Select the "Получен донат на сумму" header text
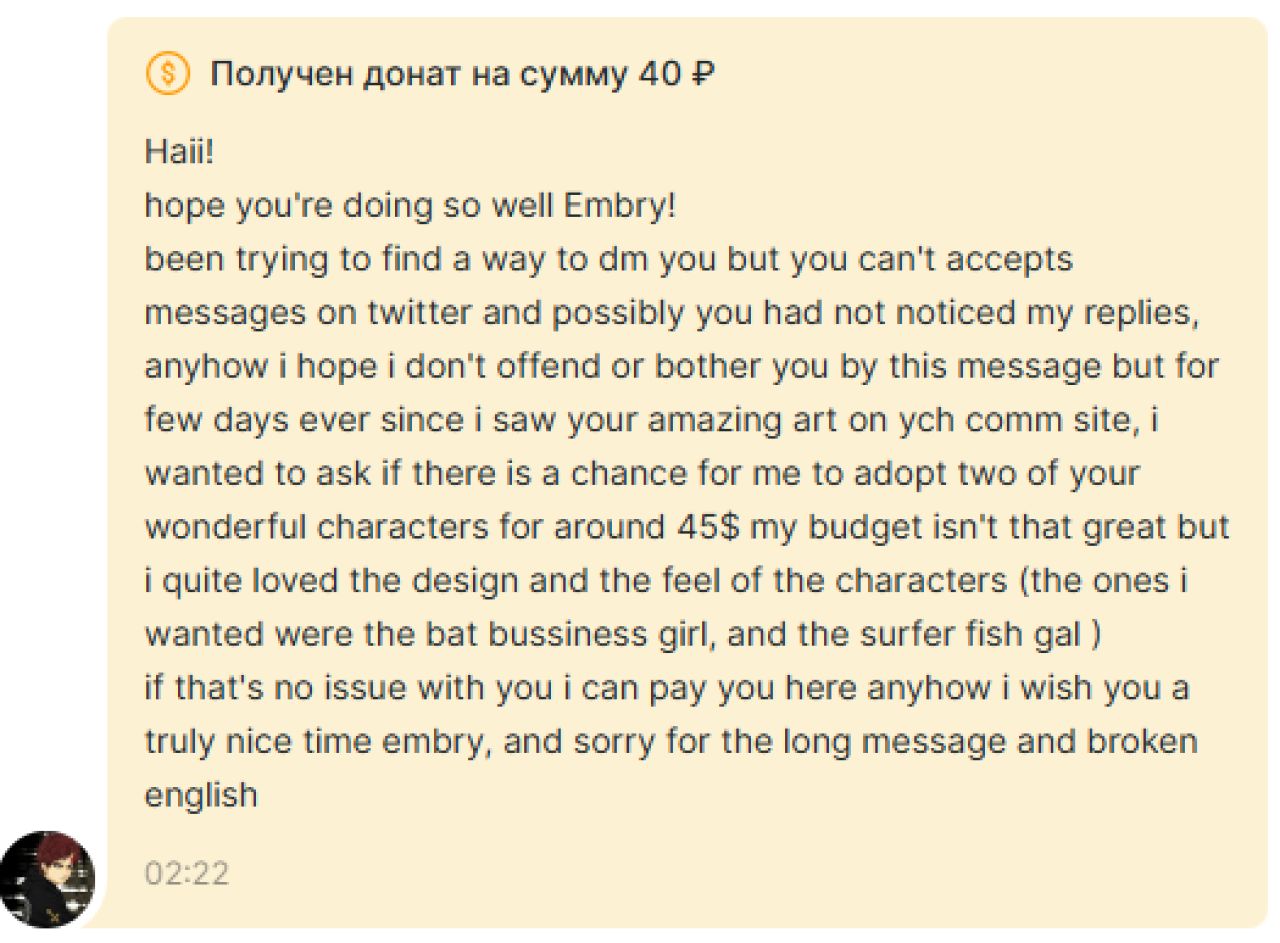 click(418, 74)
